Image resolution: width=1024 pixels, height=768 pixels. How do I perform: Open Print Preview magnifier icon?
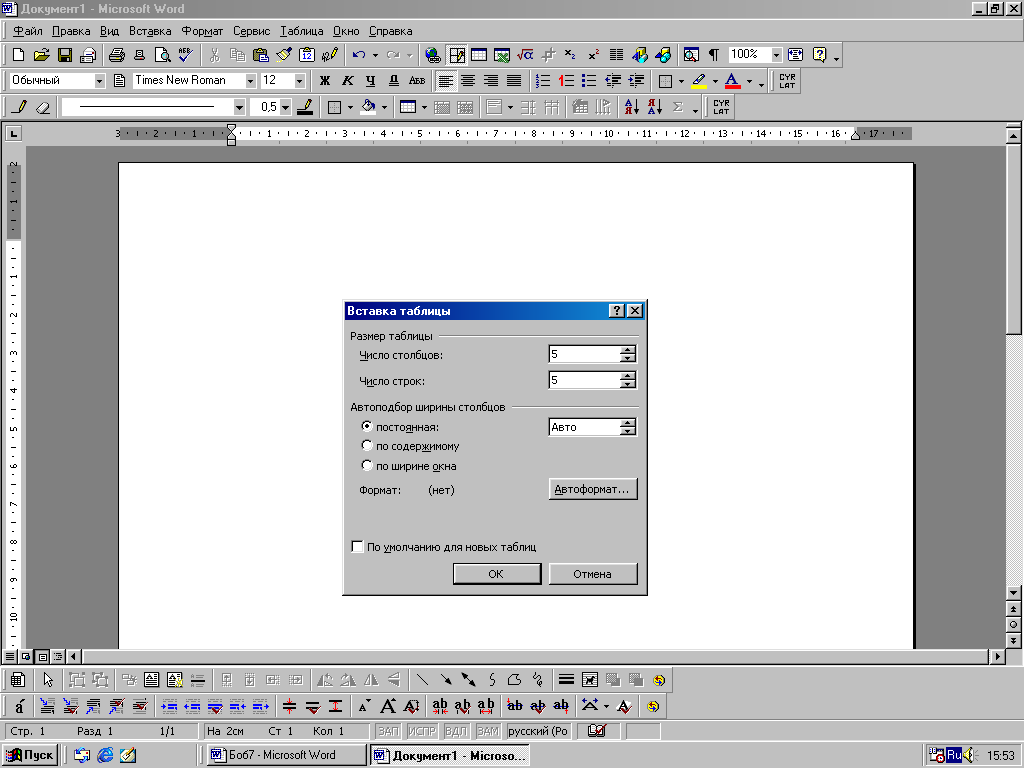click(163, 55)
